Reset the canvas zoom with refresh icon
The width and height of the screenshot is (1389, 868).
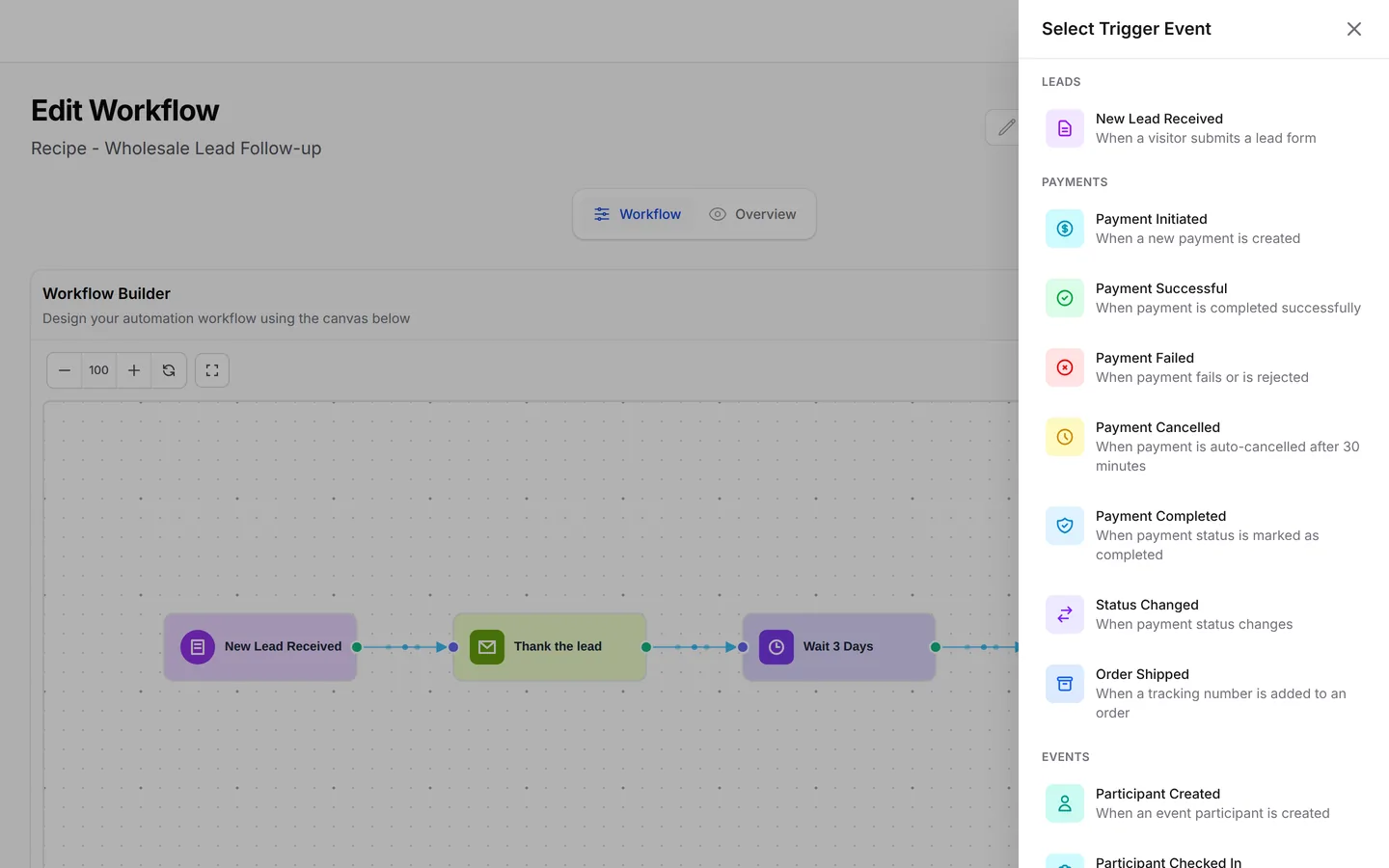point(169,370)
